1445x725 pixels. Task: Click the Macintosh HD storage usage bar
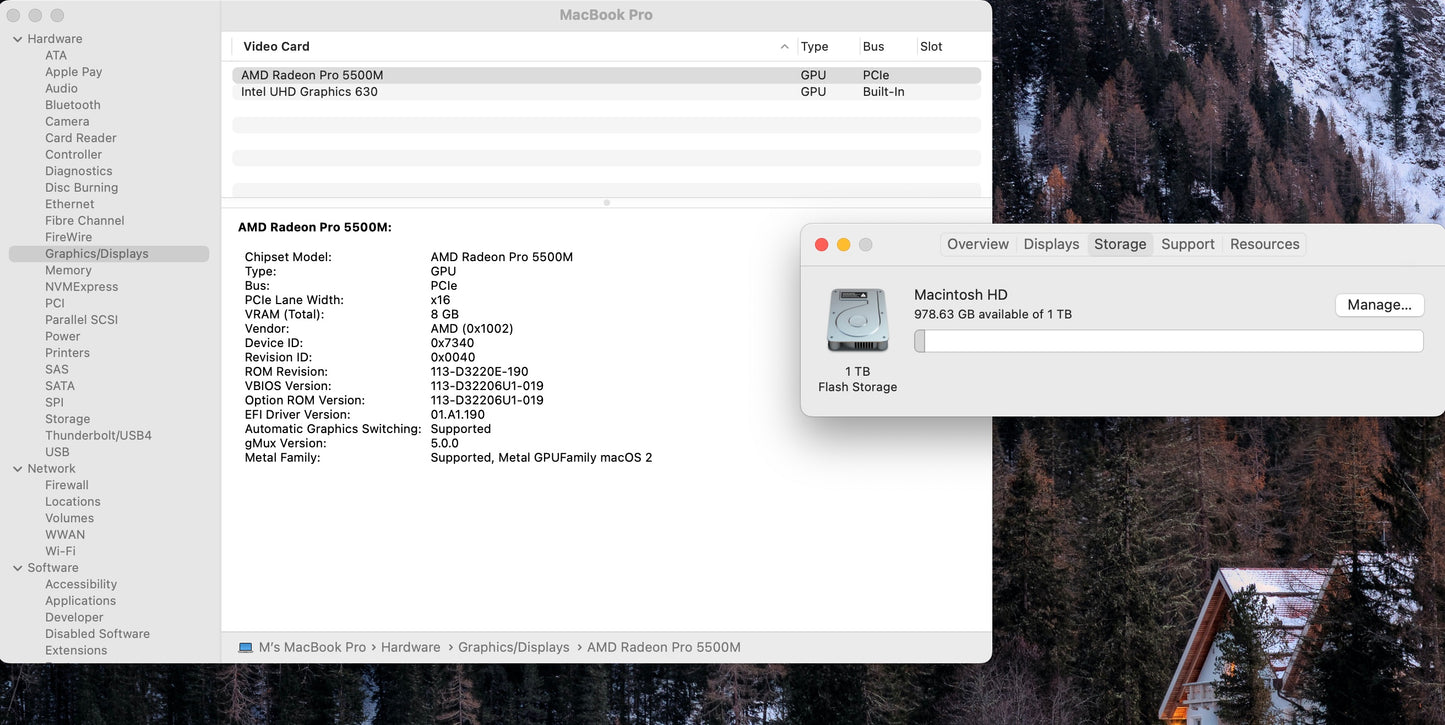[1167, 341]
